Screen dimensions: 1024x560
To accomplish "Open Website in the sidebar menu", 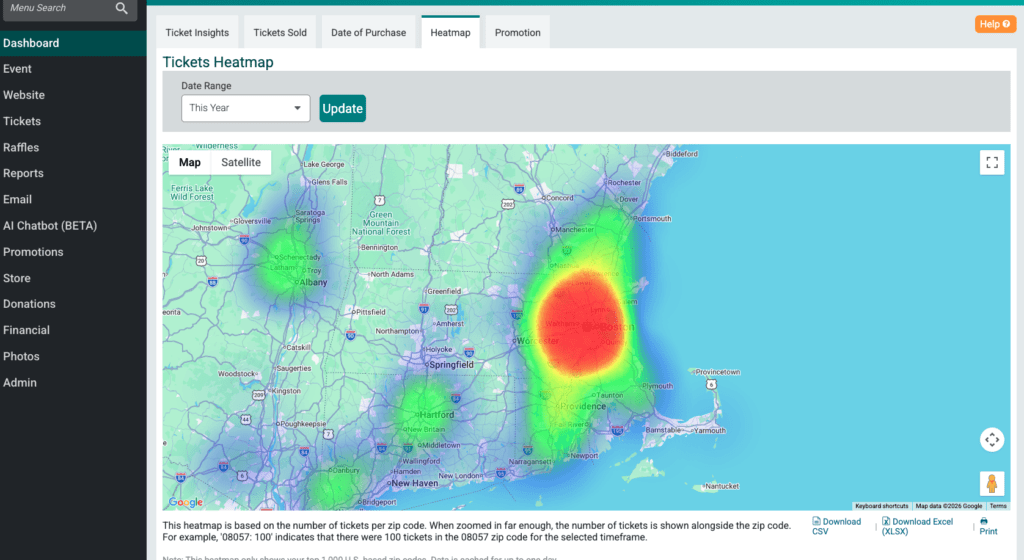I will 73,95.
